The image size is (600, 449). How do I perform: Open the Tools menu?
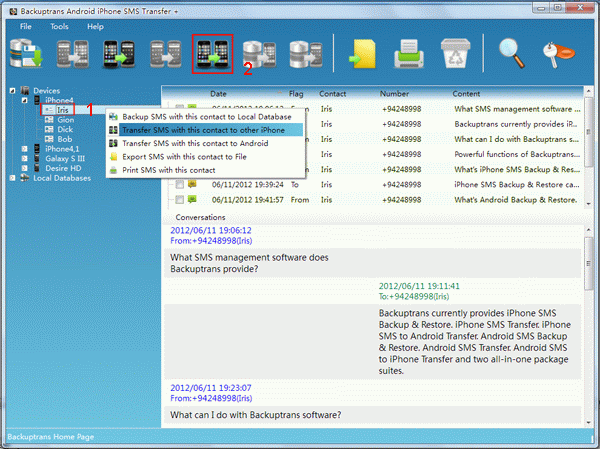point(59,26)
